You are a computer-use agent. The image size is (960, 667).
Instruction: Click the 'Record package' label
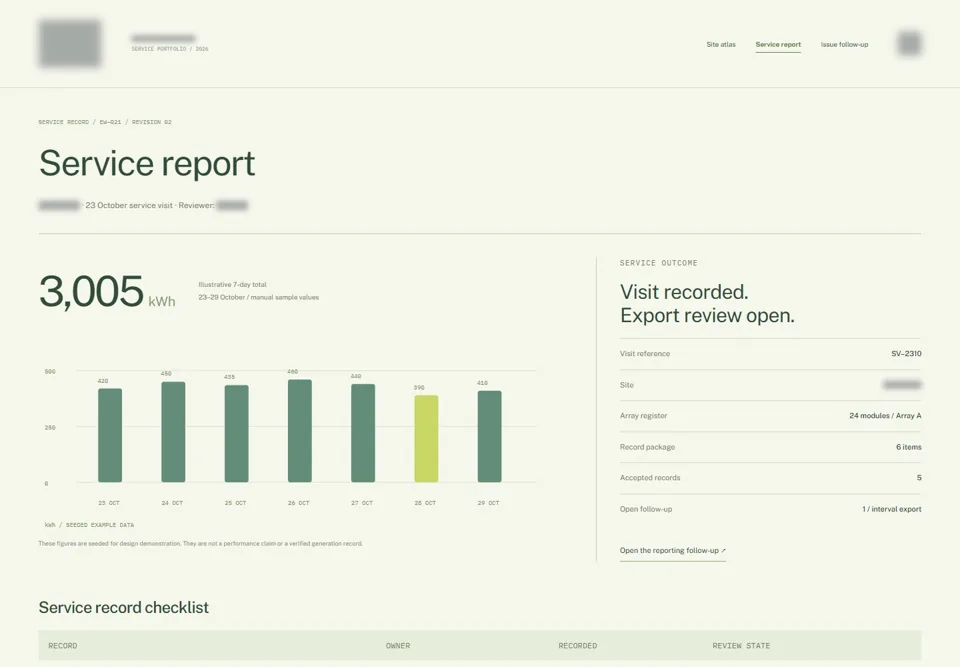647,447
